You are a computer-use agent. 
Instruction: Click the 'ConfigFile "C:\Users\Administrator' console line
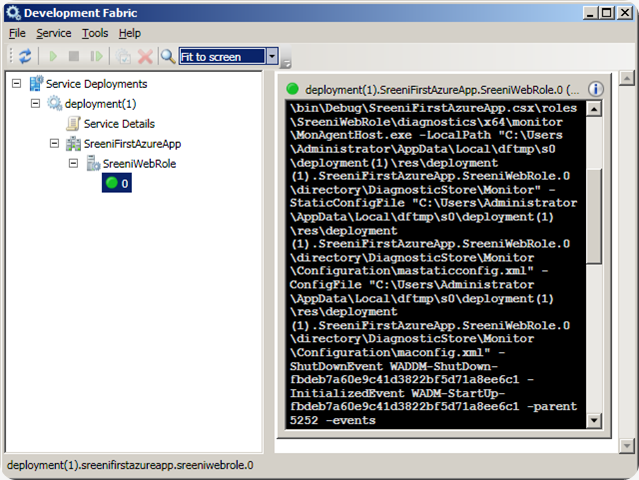412,284
